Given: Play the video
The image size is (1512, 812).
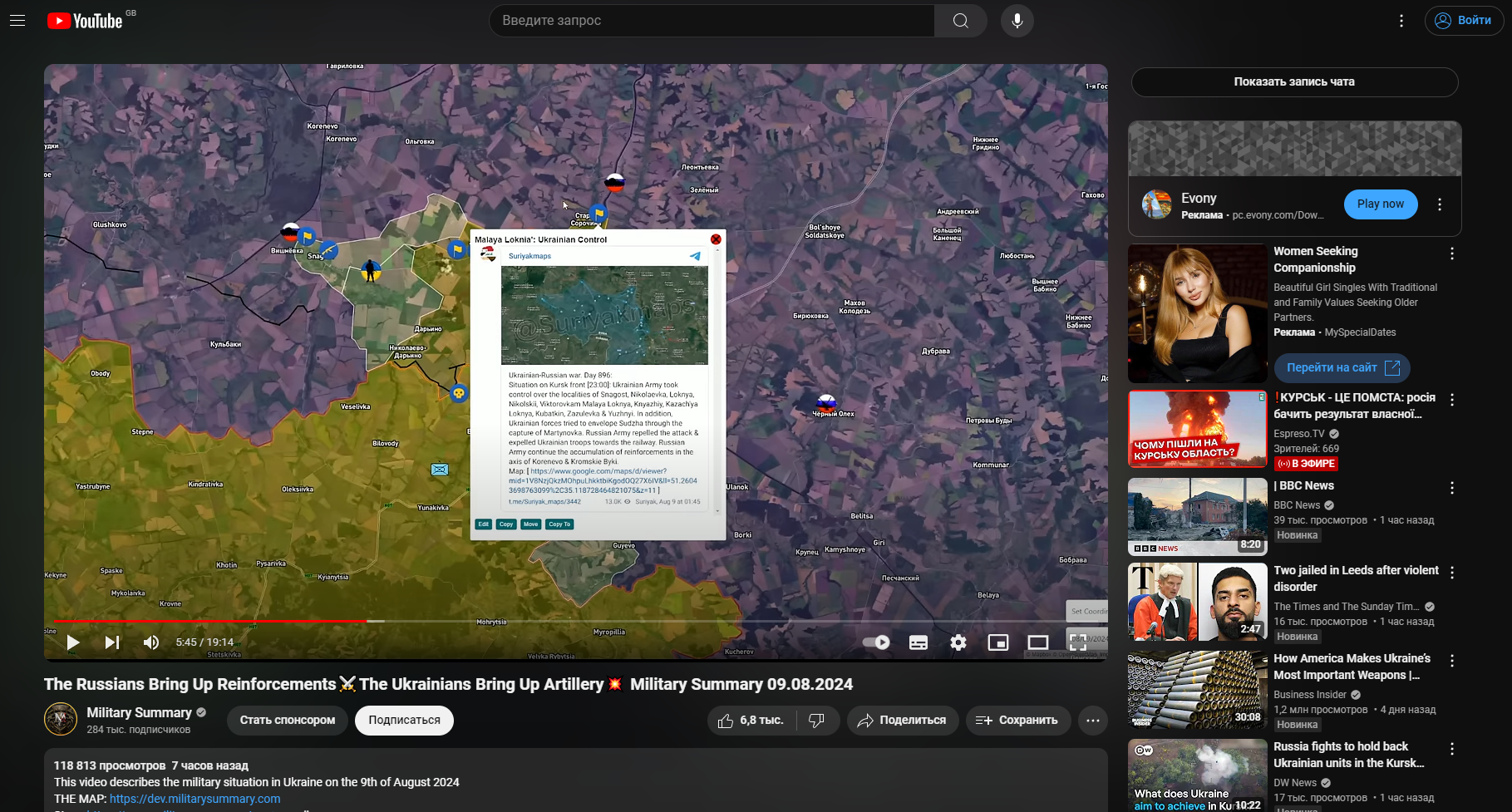Looking at the screenshot, I should pyautogui.click(x=73, y=642).
